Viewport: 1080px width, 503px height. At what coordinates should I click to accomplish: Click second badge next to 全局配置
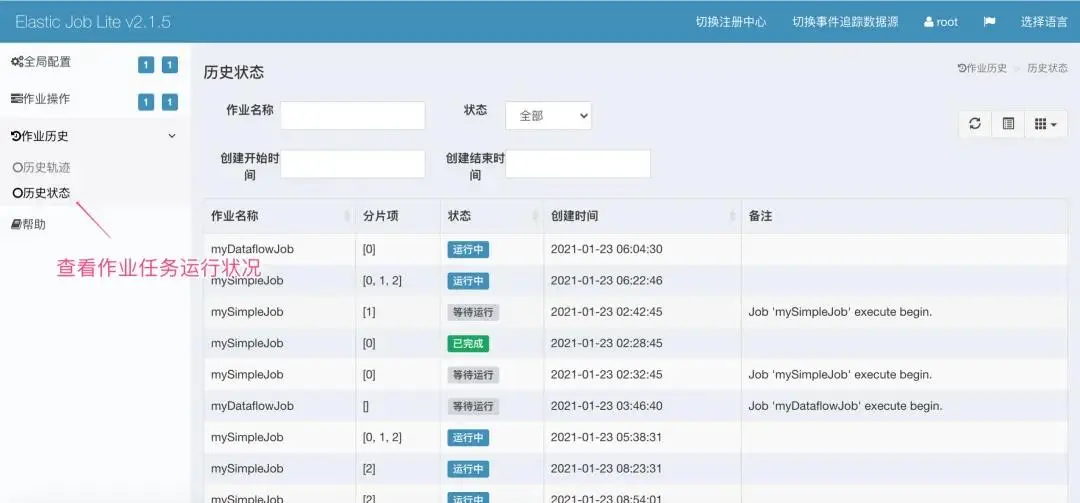[170, 65]
